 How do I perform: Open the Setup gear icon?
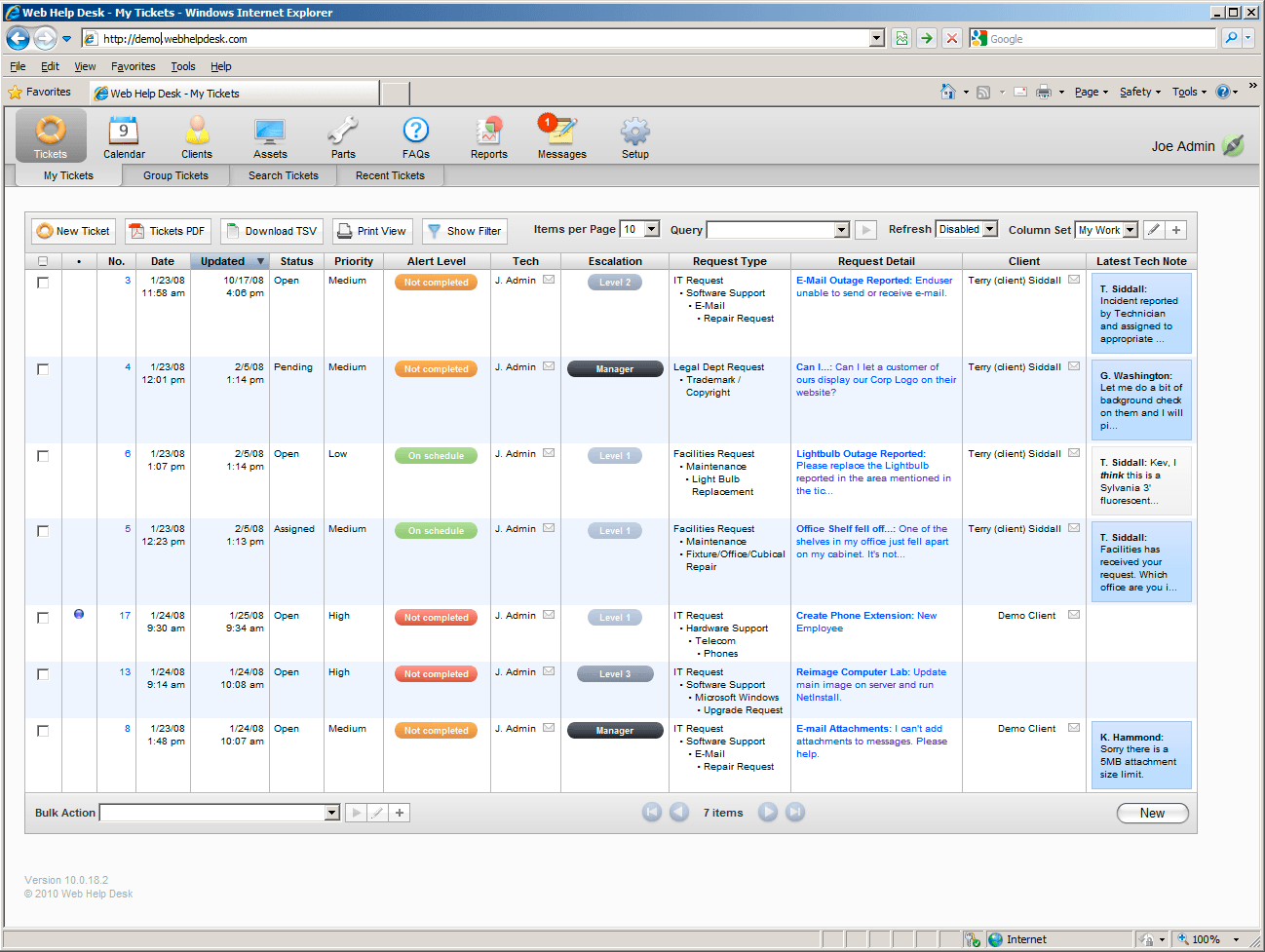click(634, 133)
